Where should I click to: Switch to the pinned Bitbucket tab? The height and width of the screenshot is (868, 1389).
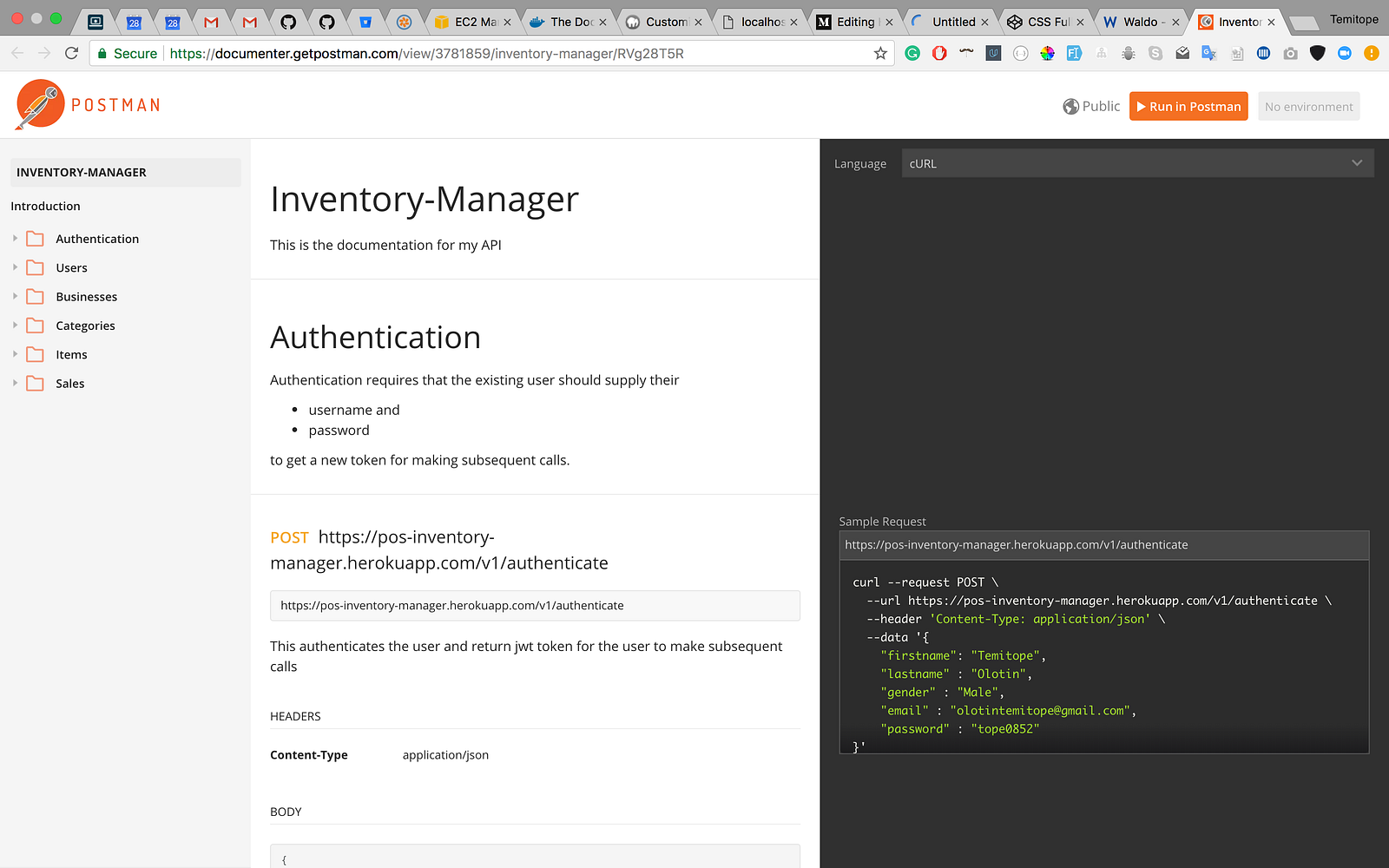[365, 22]
